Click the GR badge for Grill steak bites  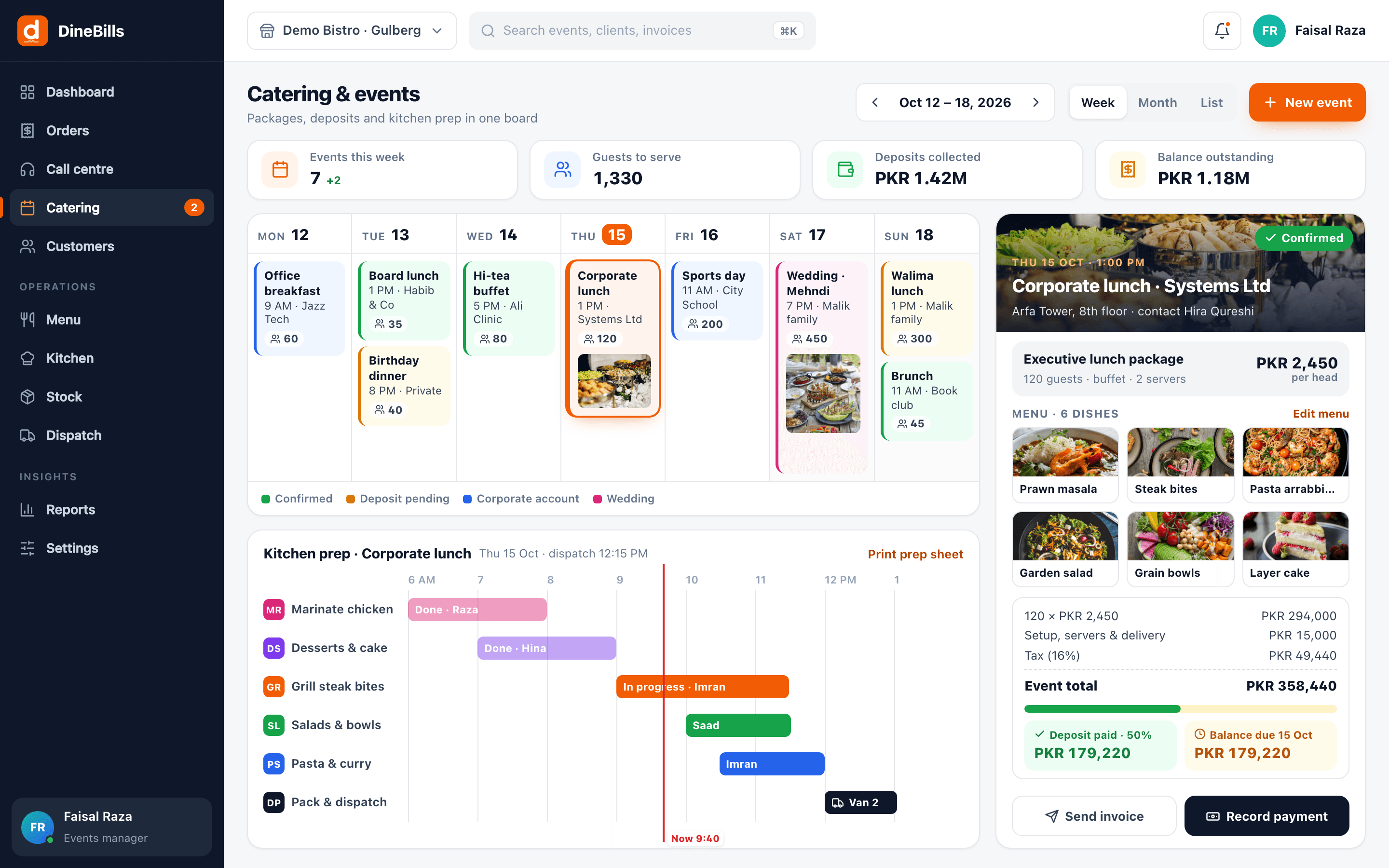tap(274, 687)
